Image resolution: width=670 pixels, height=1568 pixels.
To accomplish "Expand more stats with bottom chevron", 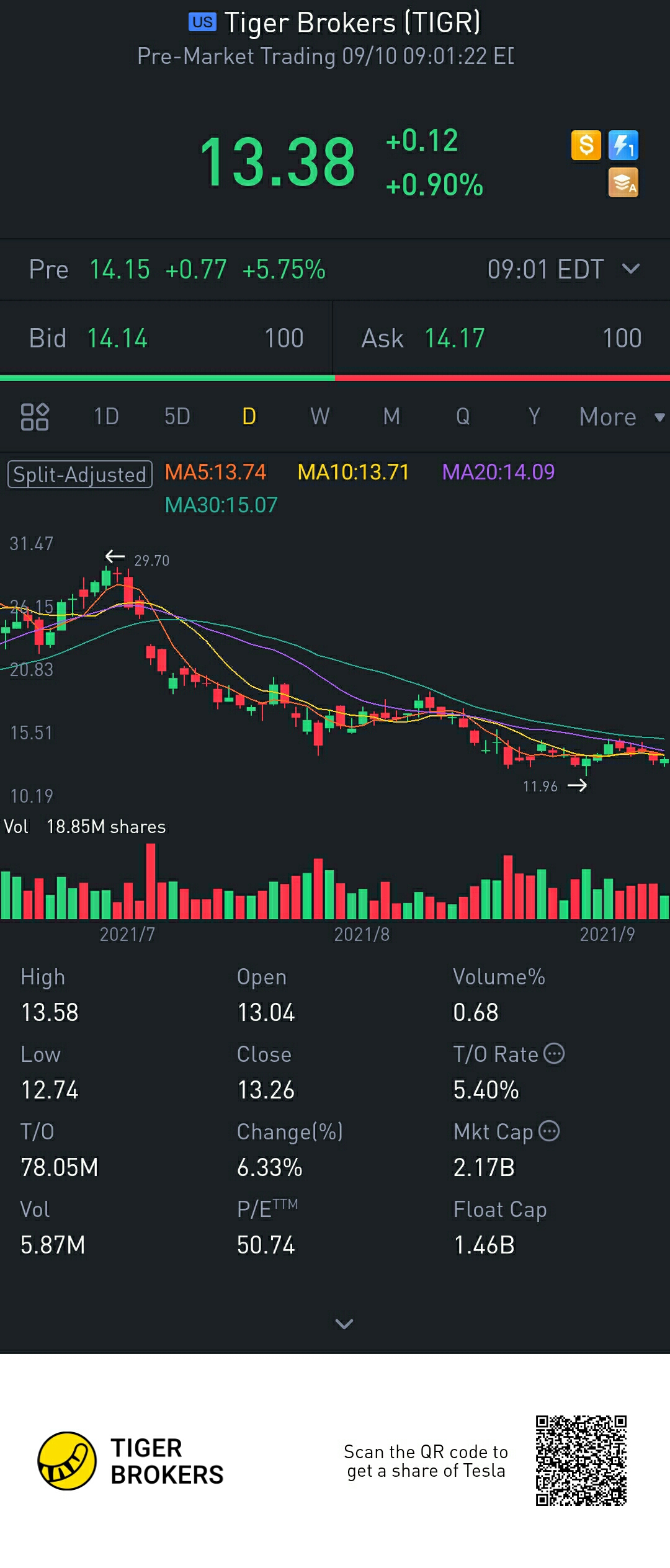I will 344,1324.
